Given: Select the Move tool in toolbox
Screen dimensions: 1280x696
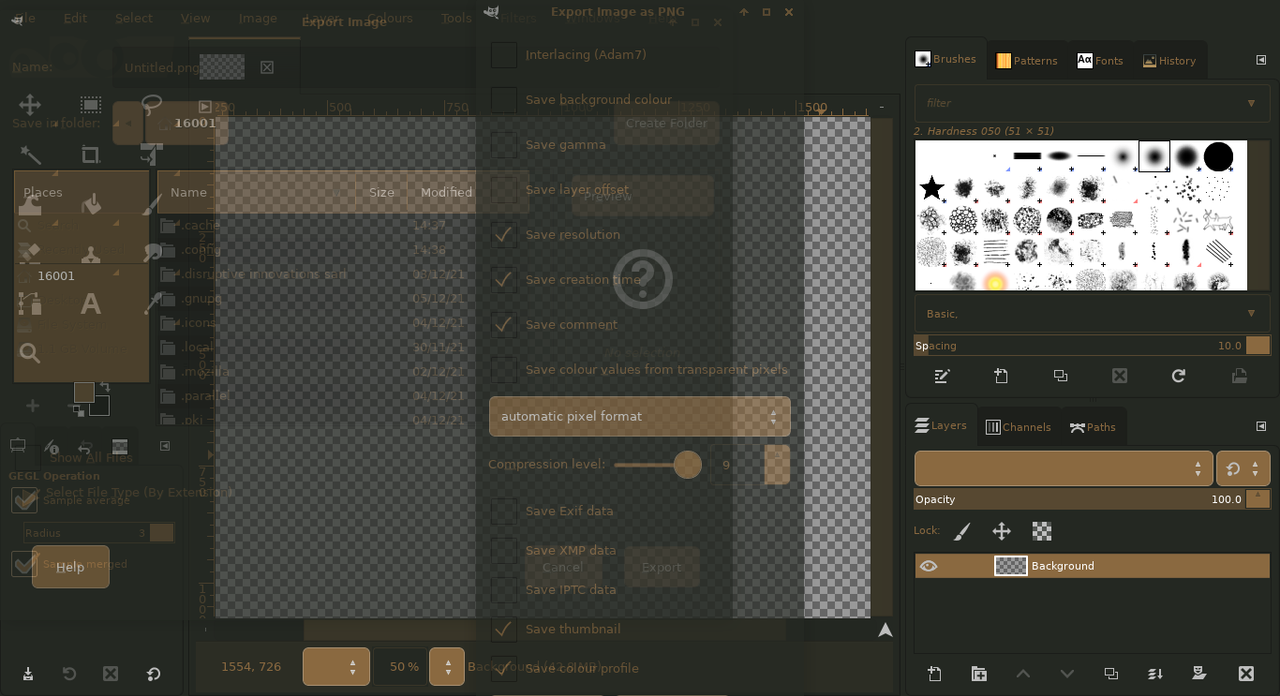Looking at the screenshot, I should tap(30, 105).
